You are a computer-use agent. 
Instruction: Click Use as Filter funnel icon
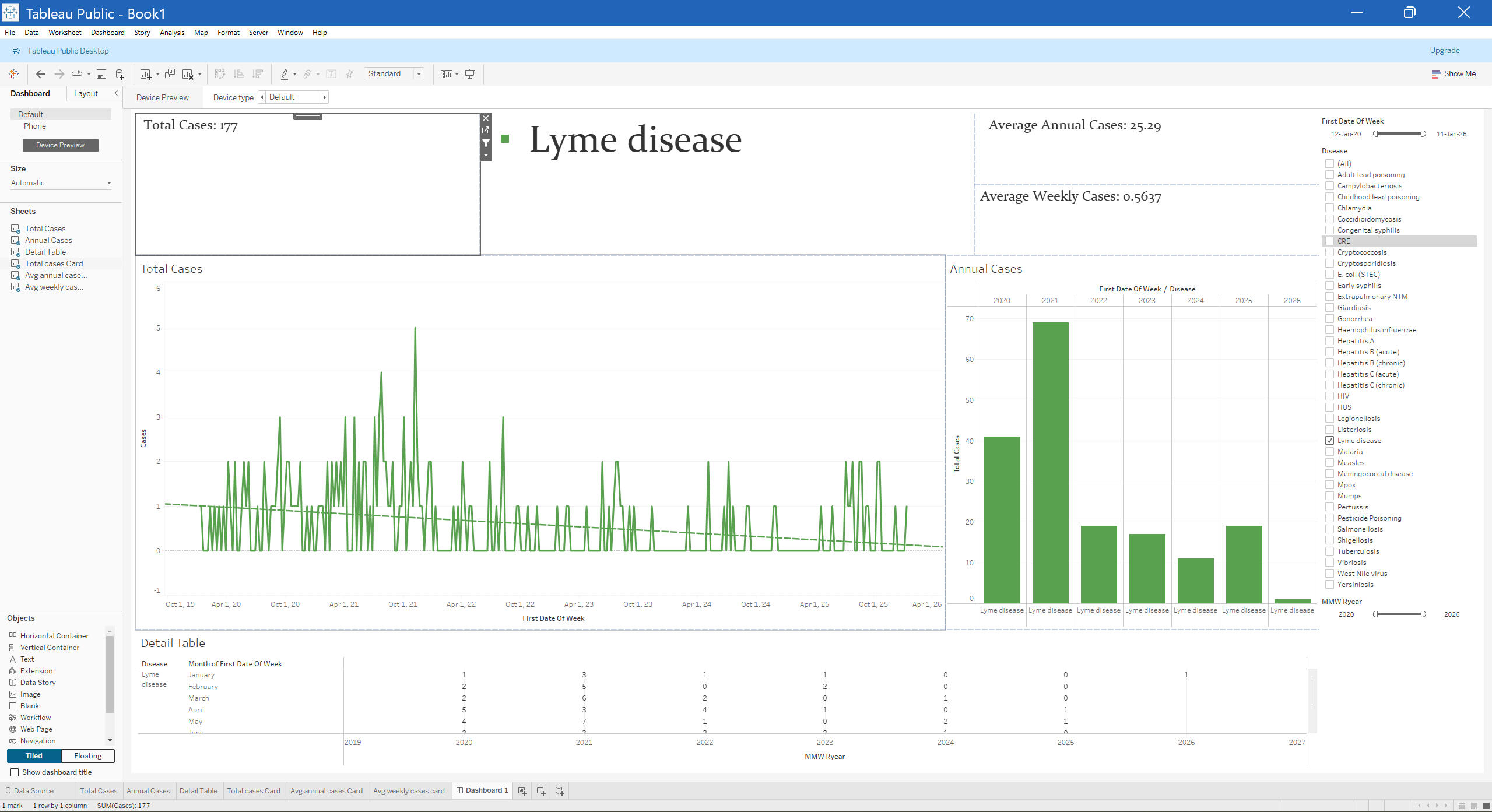[486, 143]
